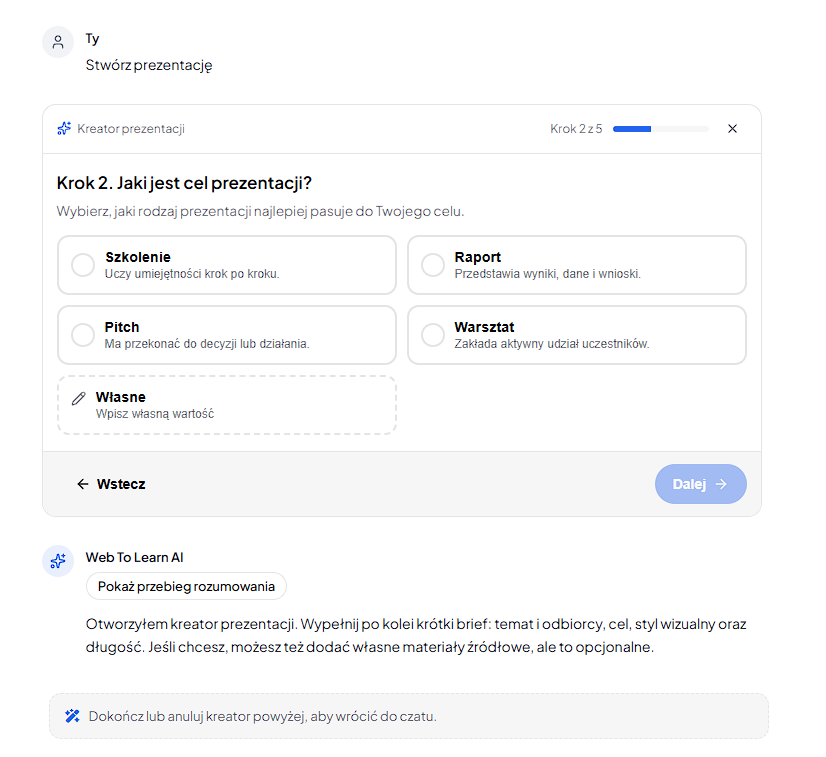
Task: Choose the Pitch radio option
Action: click(83, 335)
